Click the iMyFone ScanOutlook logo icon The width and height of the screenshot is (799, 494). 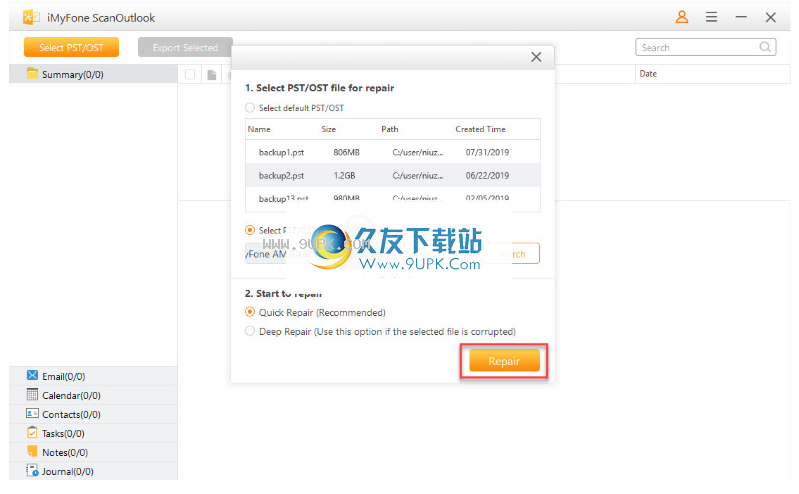tap(31, 17)
